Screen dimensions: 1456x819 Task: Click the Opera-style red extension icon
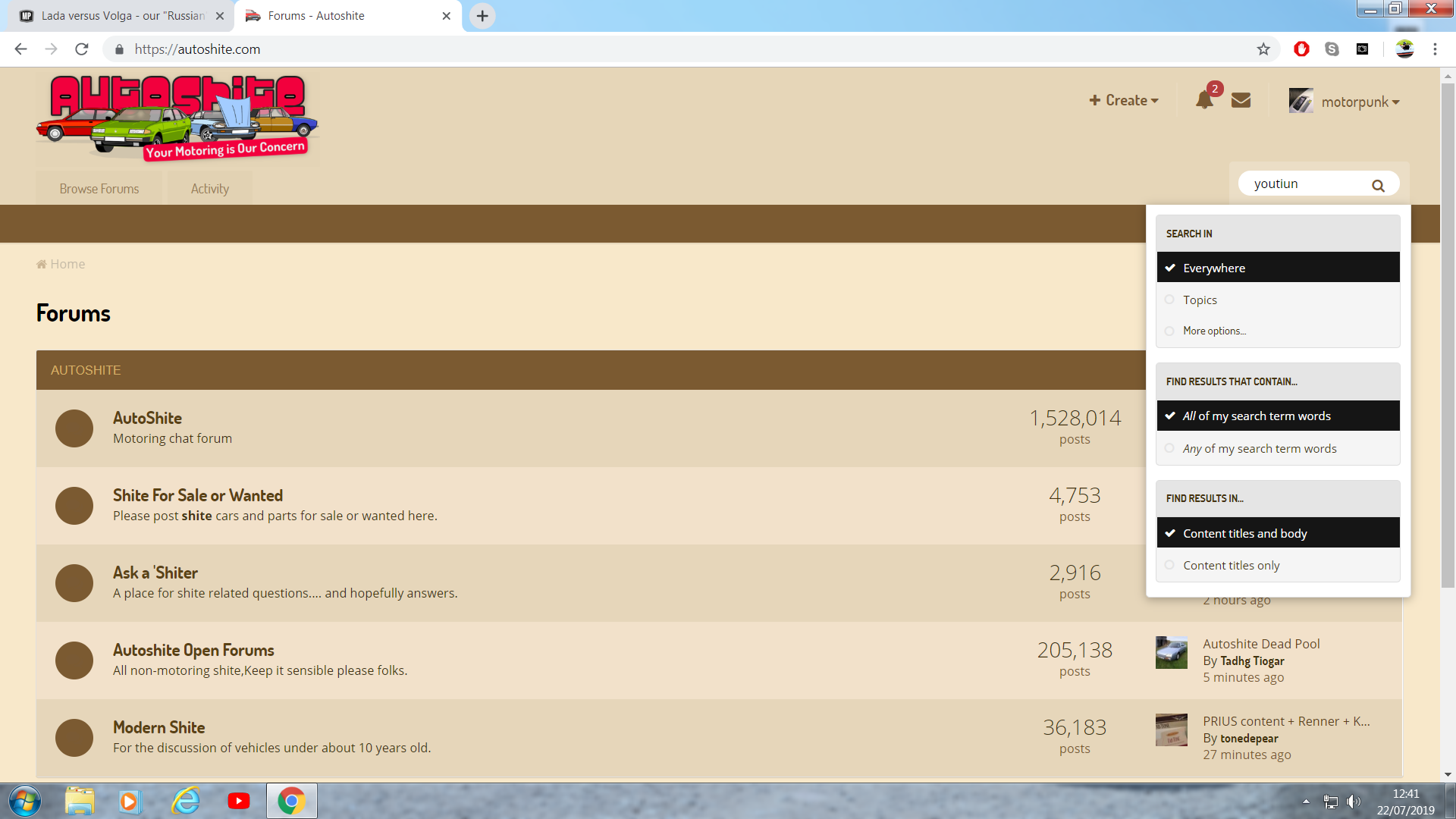click(x=1301, y=49)
